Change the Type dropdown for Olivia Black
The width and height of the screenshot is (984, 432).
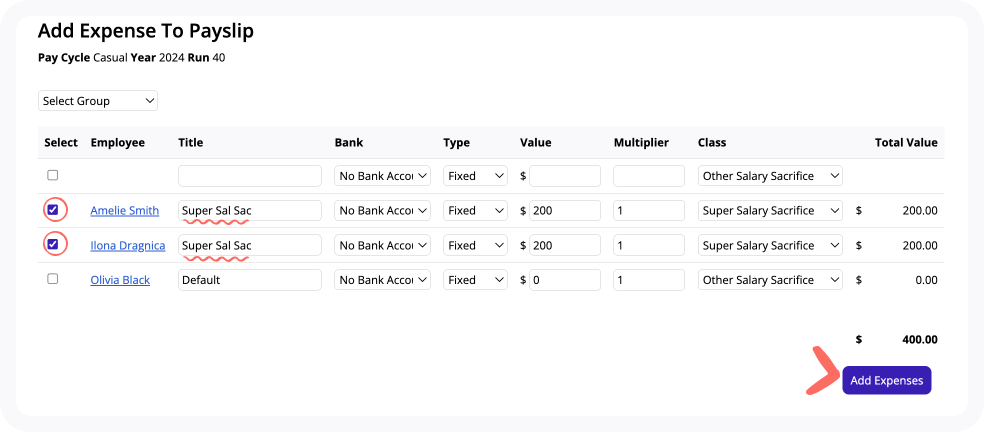pos(475,280)
